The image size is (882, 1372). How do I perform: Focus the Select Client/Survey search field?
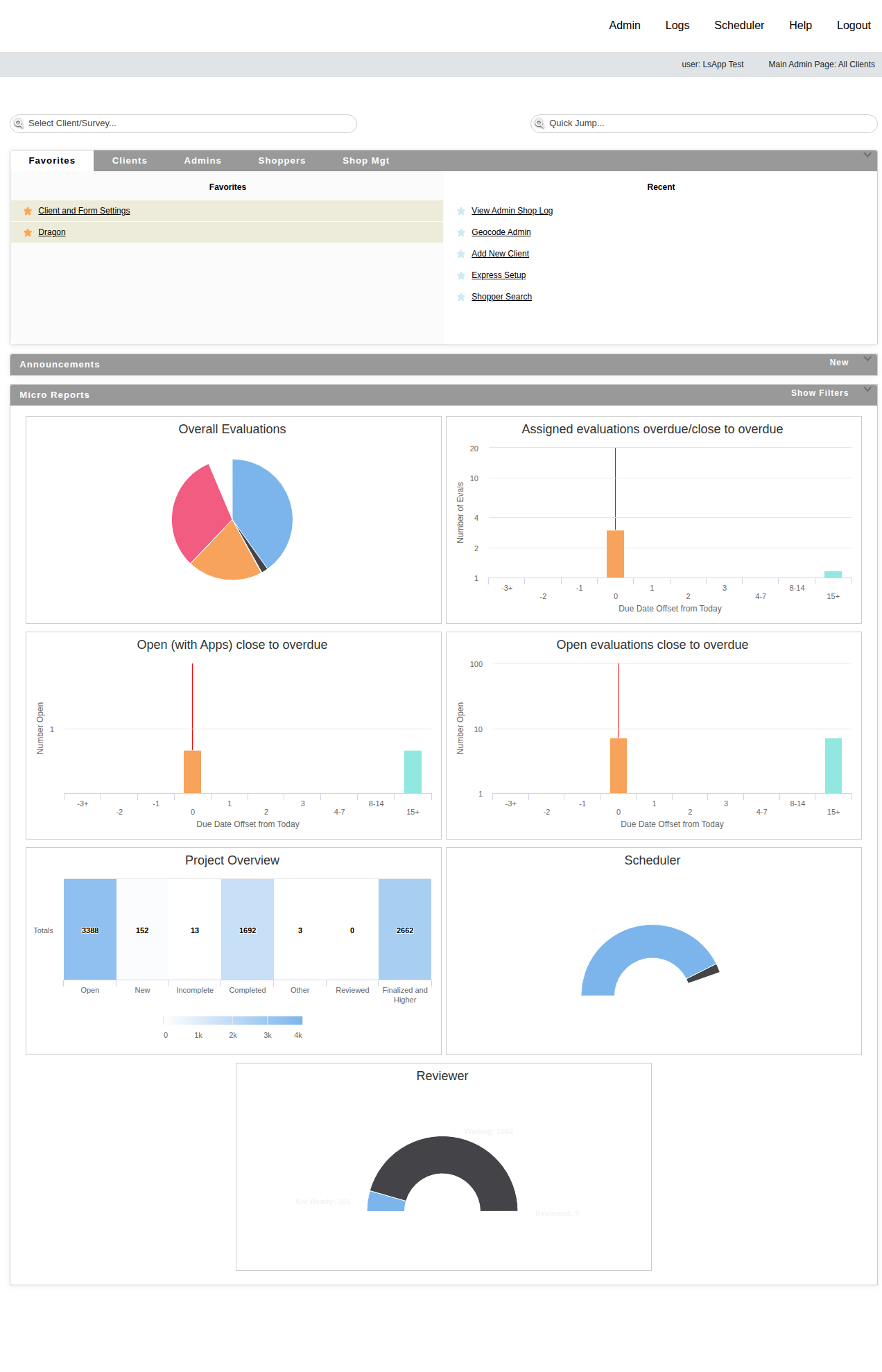183,124
